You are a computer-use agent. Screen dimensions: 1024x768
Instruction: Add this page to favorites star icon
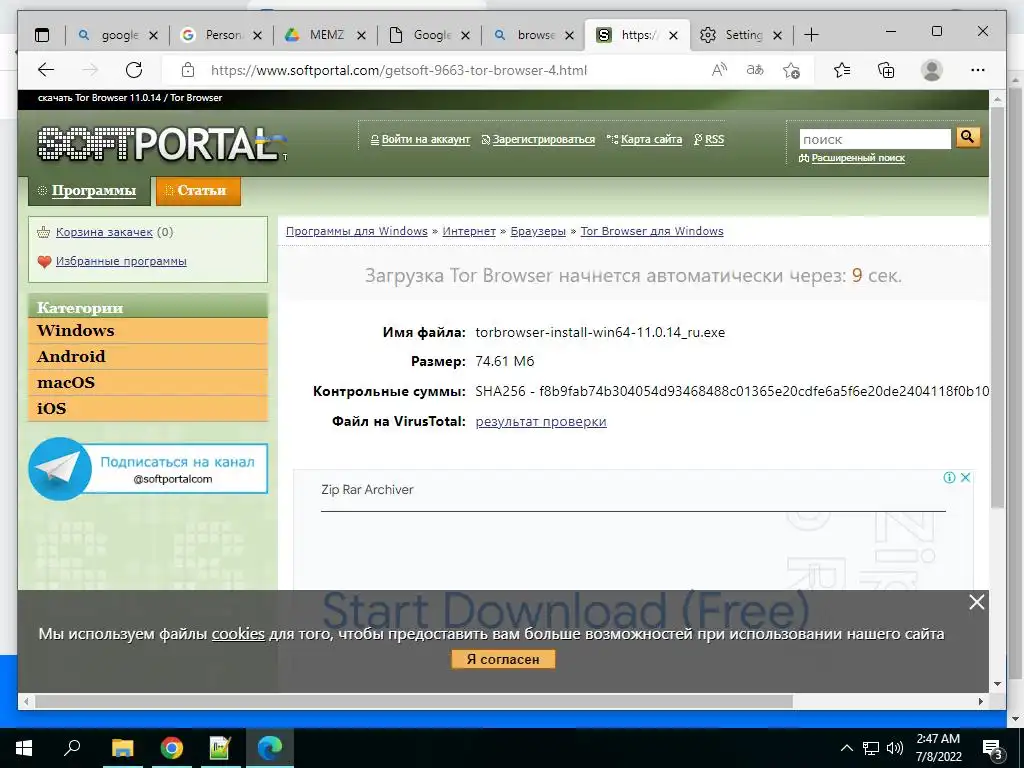pos(791,70)
